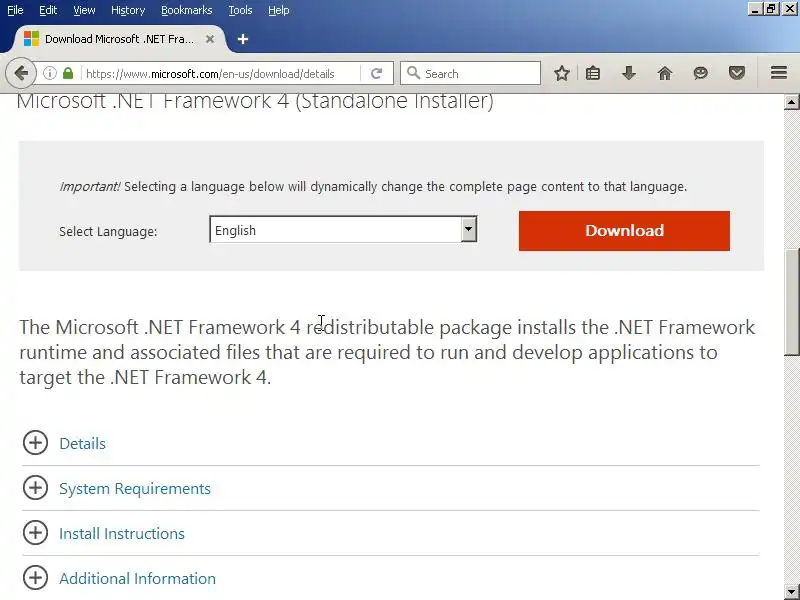This screenshot has width=800, height=600.
Task: Click the red Download button
Action: [624, 230]
